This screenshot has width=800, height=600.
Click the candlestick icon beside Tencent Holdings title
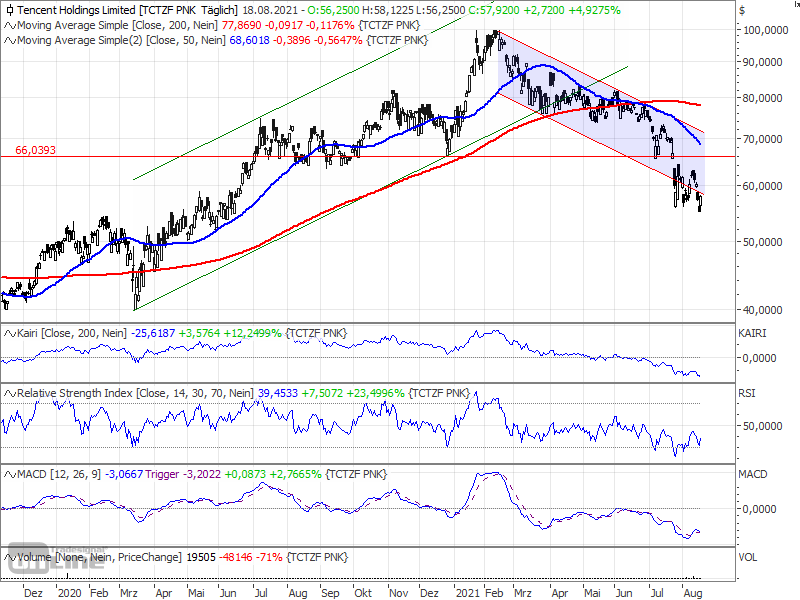[10, 10]
